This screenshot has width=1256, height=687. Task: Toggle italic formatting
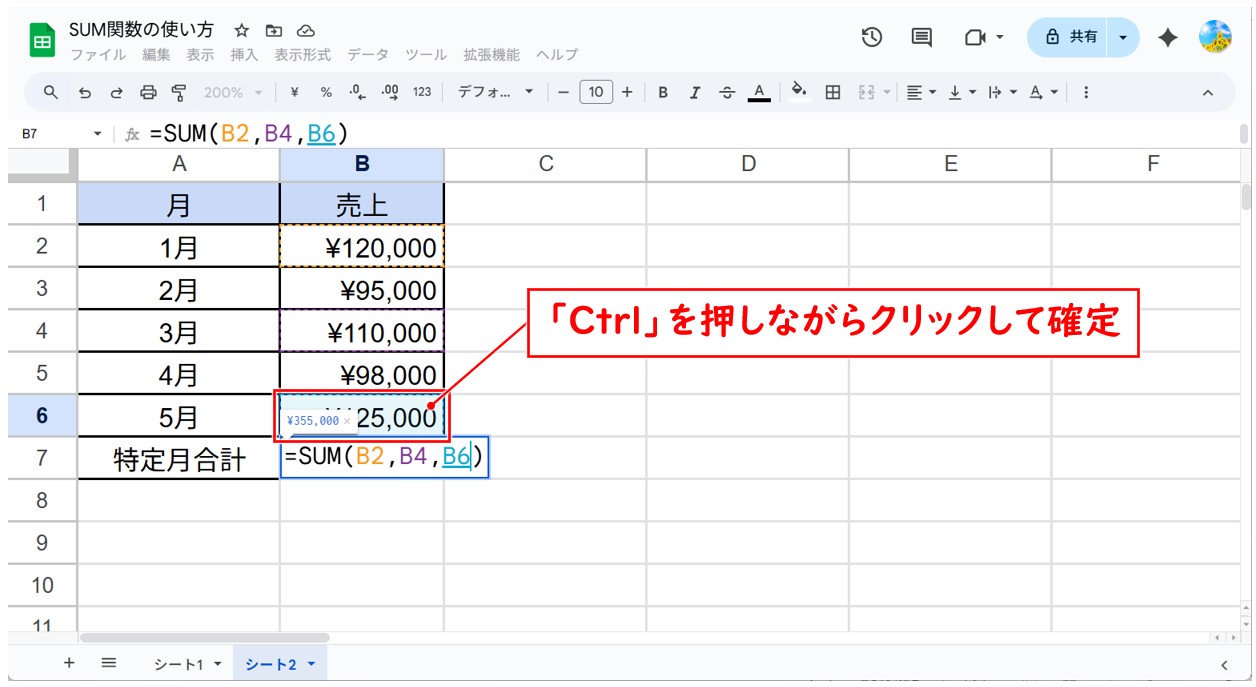[694, 92]
